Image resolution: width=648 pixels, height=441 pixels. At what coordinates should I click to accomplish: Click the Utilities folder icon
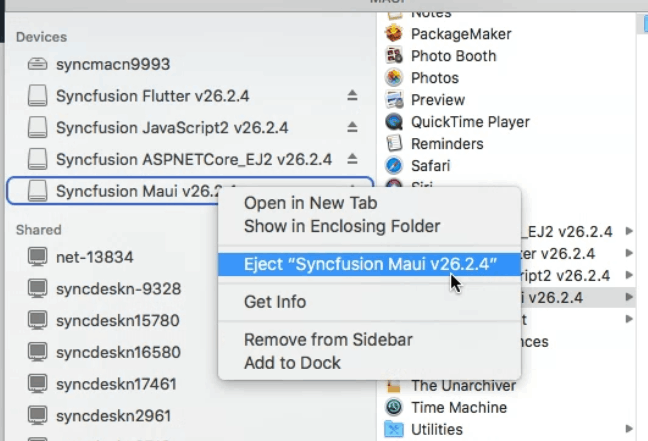394,429
